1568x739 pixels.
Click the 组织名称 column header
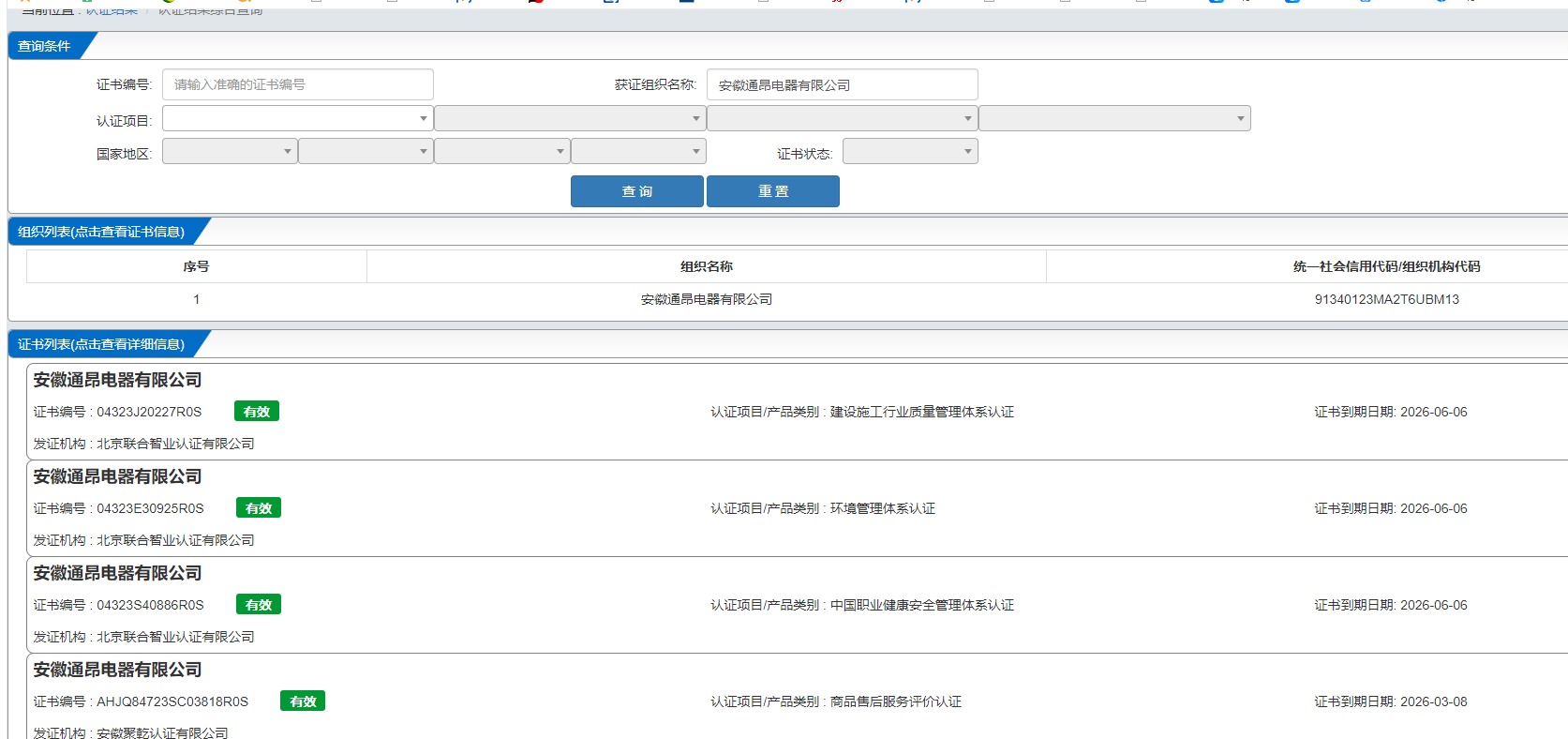[707, 266]
